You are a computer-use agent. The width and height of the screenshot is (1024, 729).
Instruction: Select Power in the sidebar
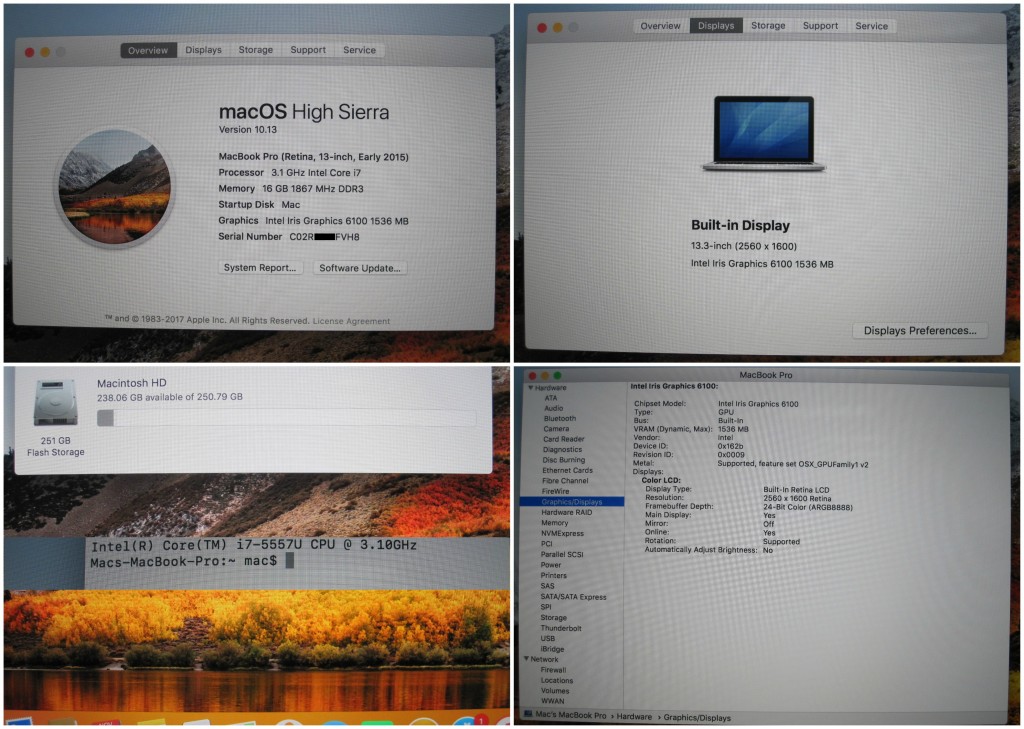551,565
